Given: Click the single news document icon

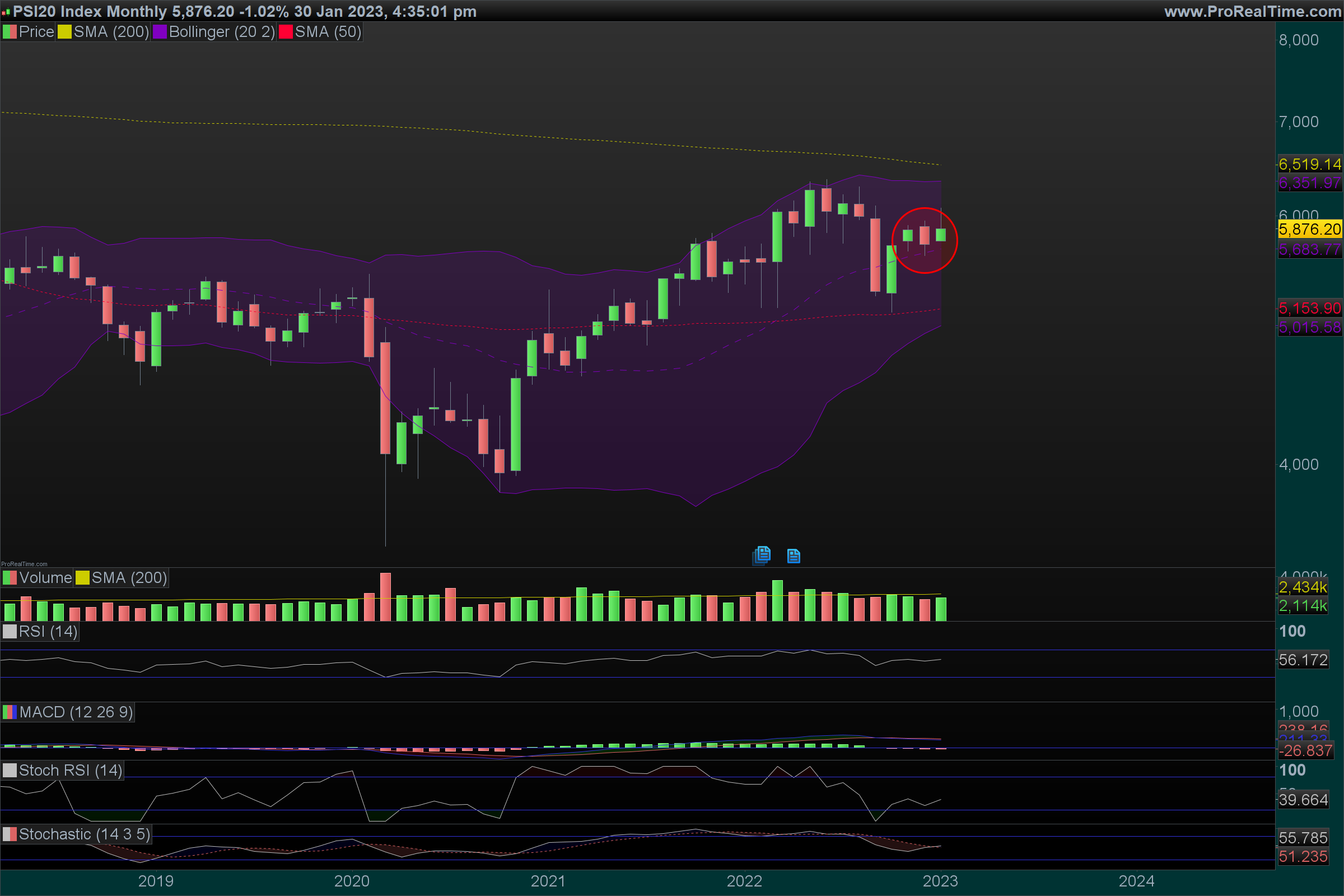Looking at the screenshot, I should click(793, 556).
